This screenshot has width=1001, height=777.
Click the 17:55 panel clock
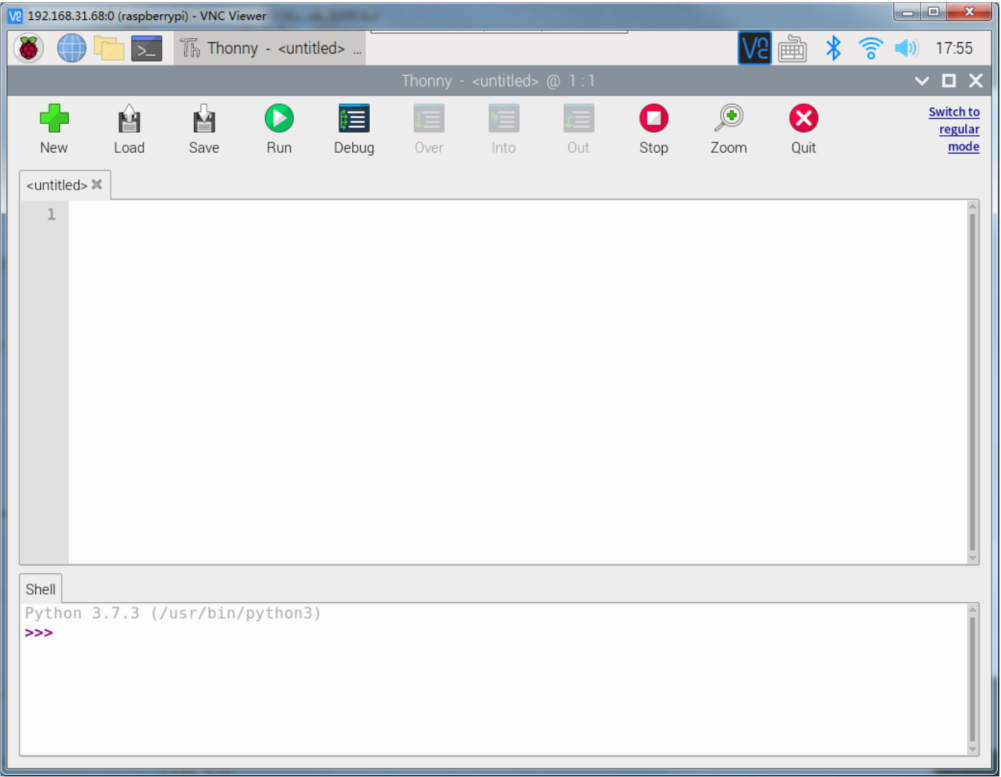point(954,49)
